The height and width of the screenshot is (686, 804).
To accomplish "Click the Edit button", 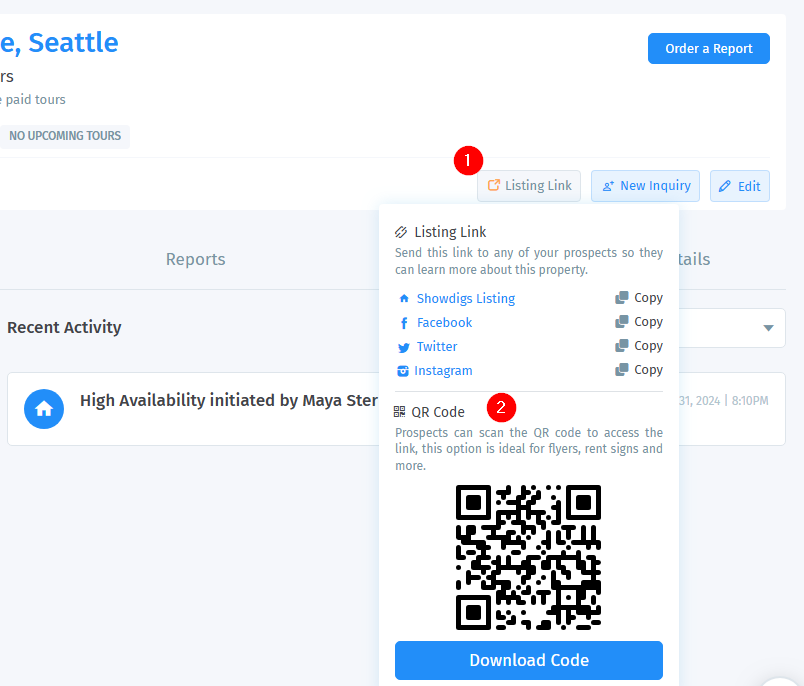I will click(x=739, y=186).
